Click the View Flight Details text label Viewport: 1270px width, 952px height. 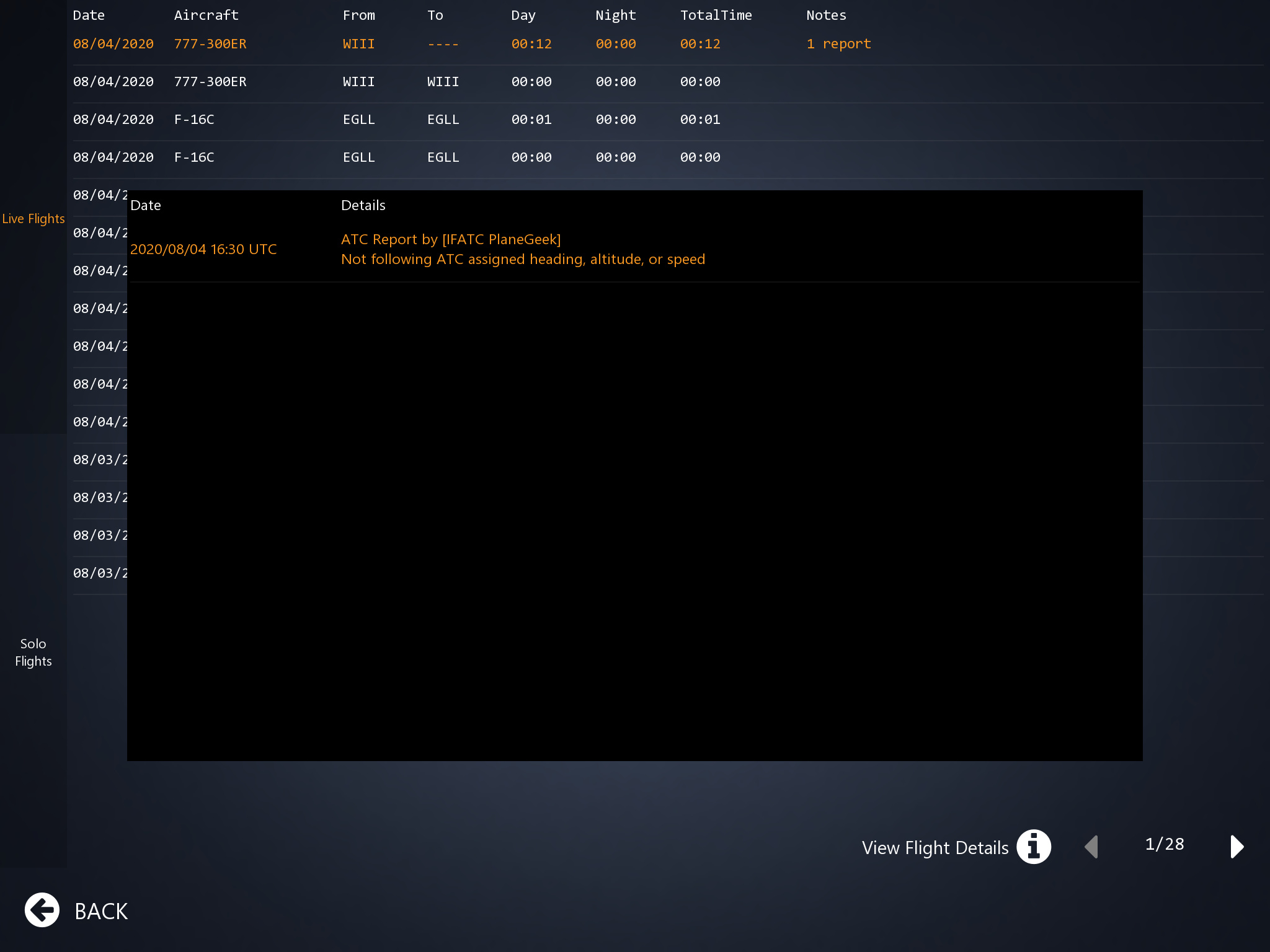pos(935,848)
